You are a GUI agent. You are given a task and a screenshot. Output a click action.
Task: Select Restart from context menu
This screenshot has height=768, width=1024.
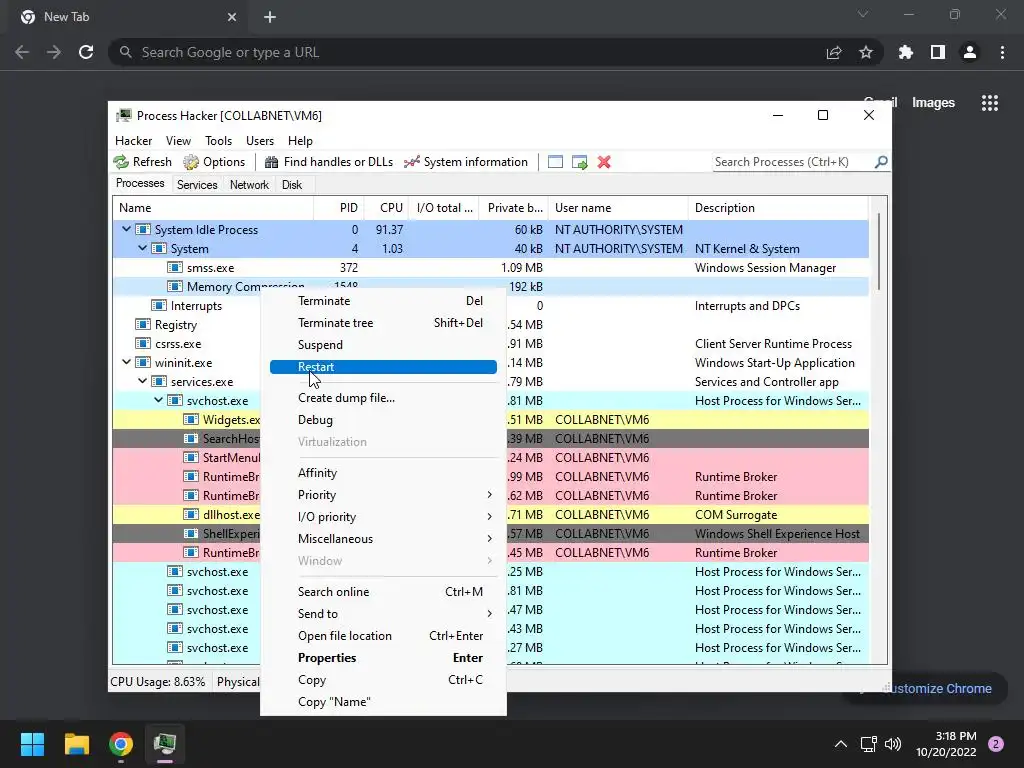tap(383, 367)
